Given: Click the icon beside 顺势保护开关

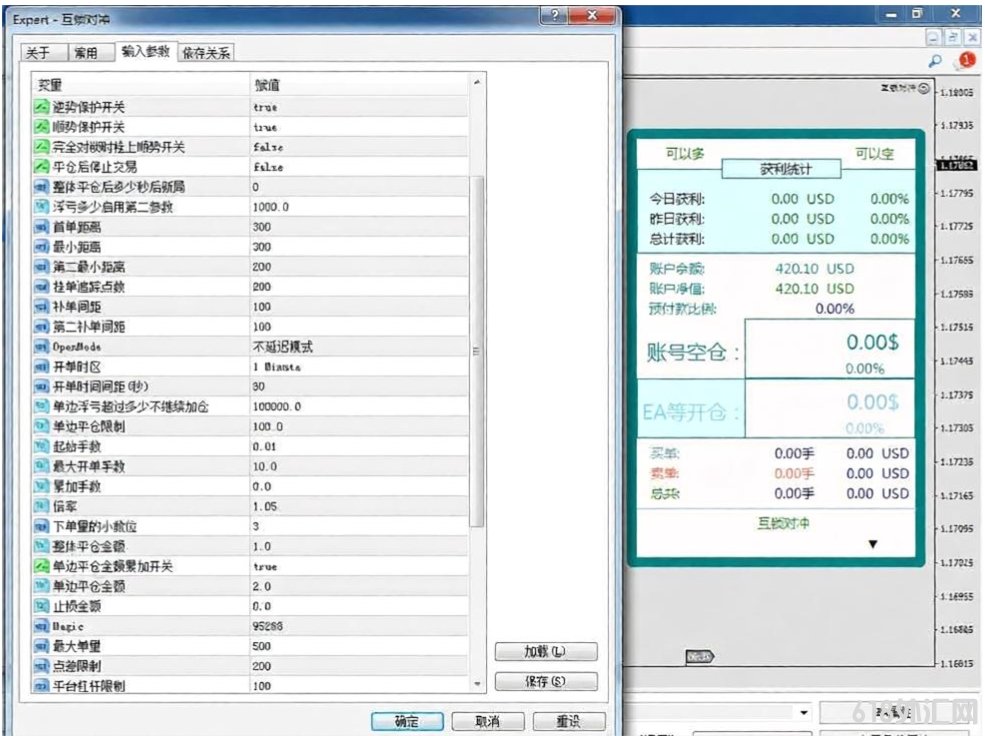Looking at the screenshot, I should pos(41,127).
